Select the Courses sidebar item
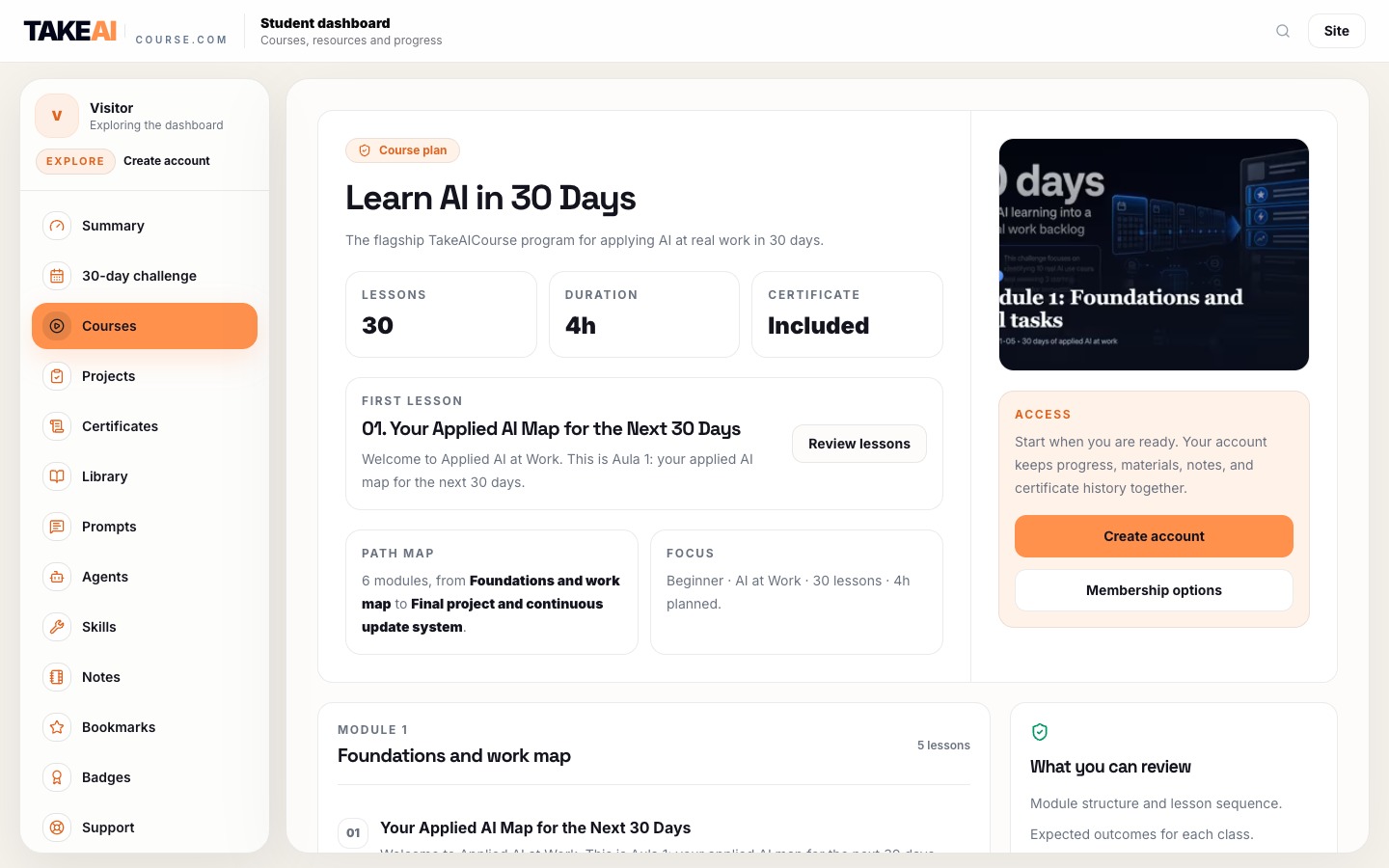Image resolution: width=1389 pixels, height=868 pixels. tap(145, 326)
